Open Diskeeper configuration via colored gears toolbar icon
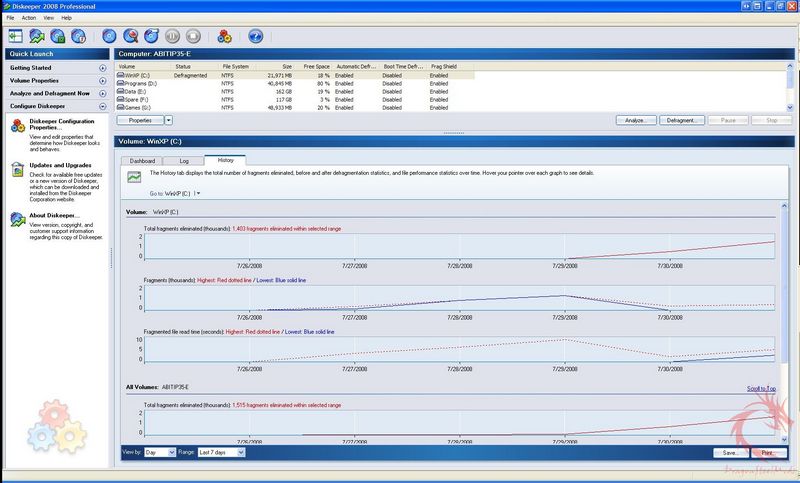 click(x=224, y=36)
